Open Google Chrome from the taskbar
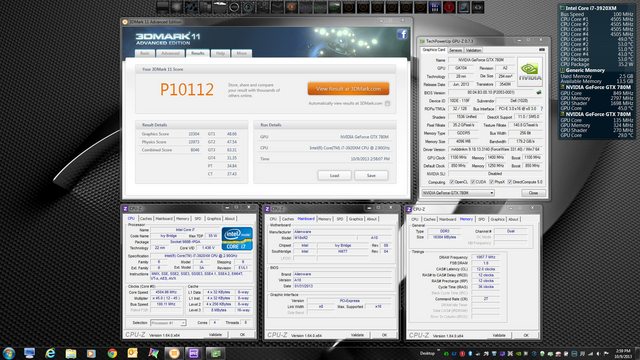Screen dimensions: 640x360 coord(112,353)
